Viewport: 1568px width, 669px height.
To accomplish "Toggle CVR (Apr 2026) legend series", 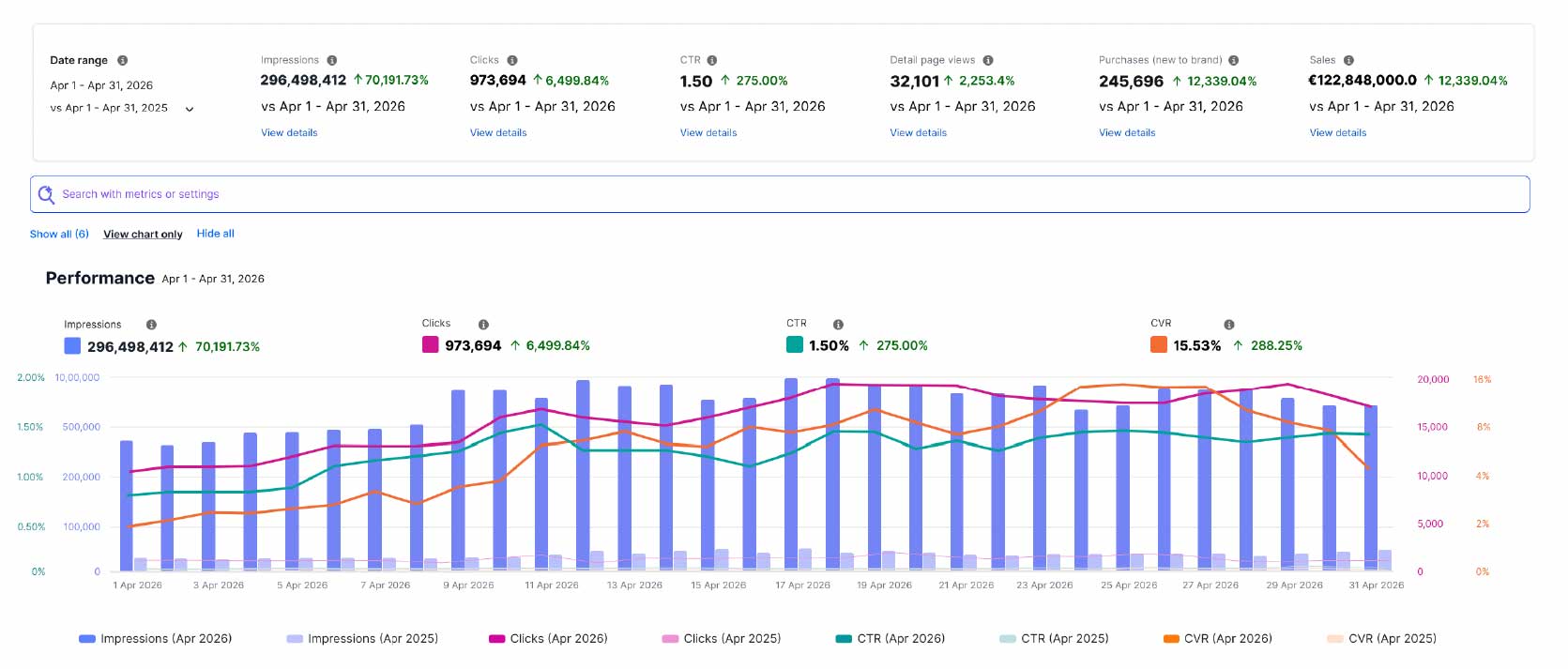I will (x=1218, y=639).
